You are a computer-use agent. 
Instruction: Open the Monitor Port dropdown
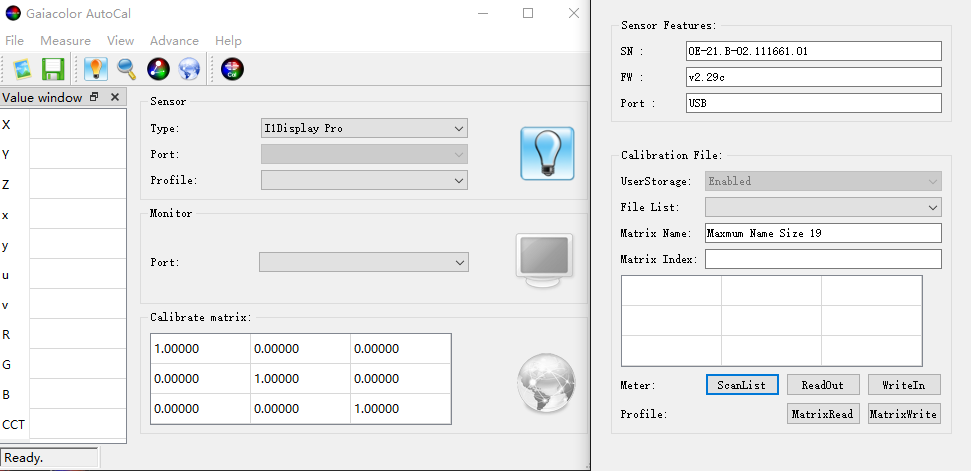pyautogui.click(x=364, y=262)
